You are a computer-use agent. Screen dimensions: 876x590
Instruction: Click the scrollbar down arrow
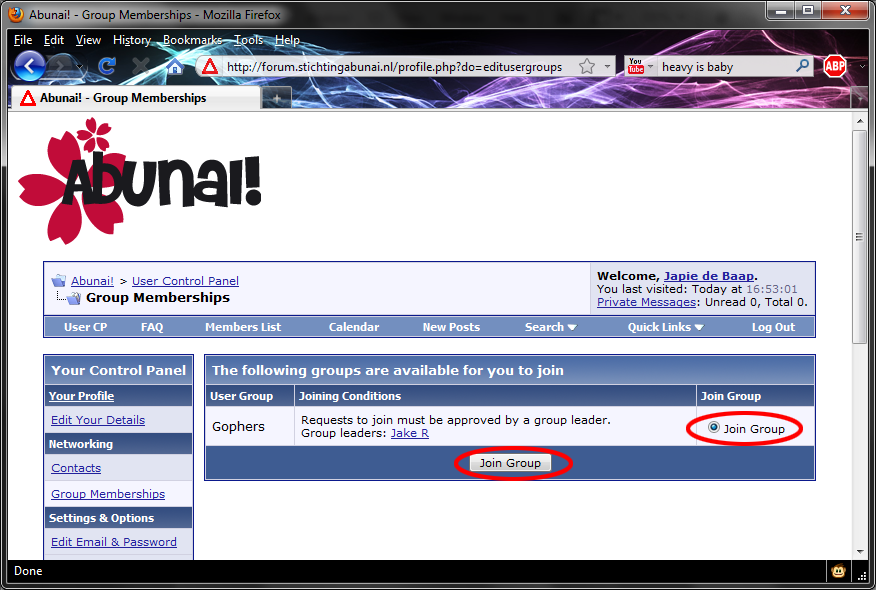pyautogui.click(x=859, y=552)
